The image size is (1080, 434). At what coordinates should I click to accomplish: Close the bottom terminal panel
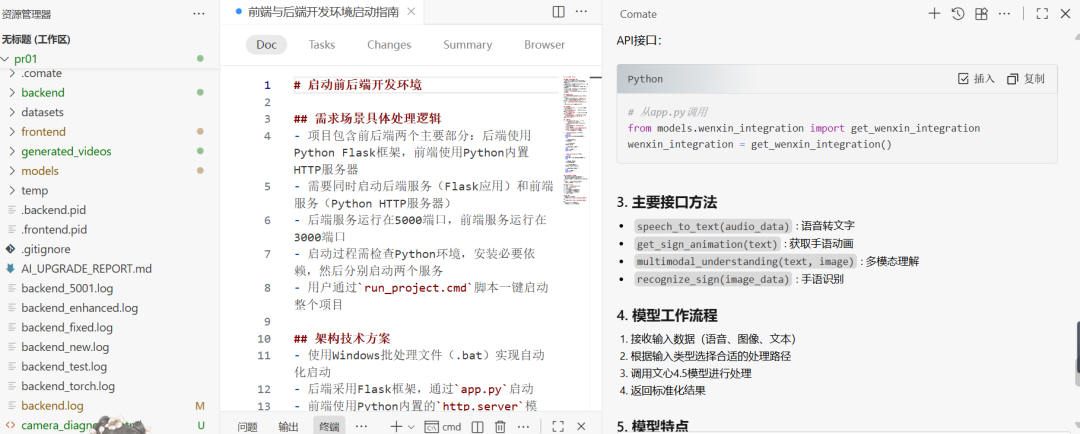581,426
